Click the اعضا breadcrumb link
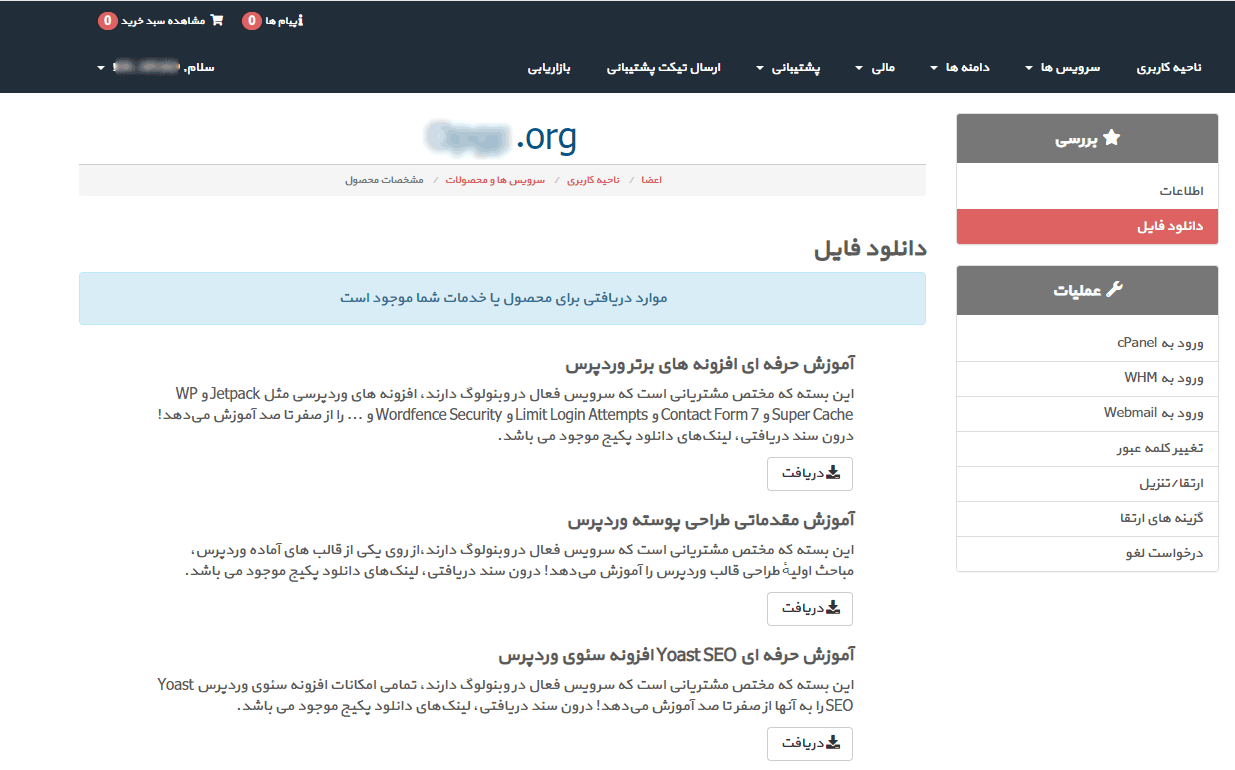1235x770 pixels. 652,180
